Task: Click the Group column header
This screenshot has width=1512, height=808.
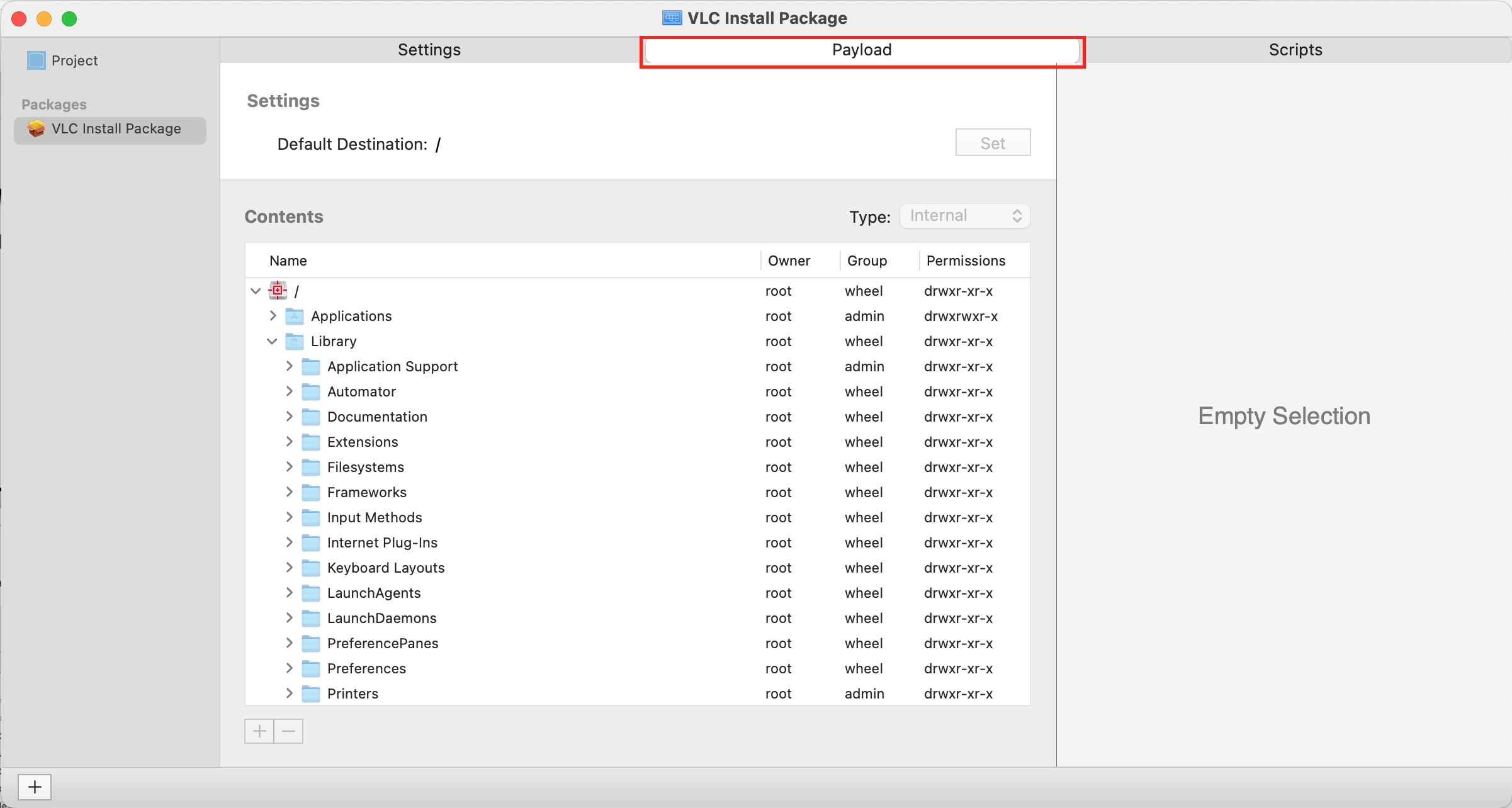Action: click(x=867, y=261)
